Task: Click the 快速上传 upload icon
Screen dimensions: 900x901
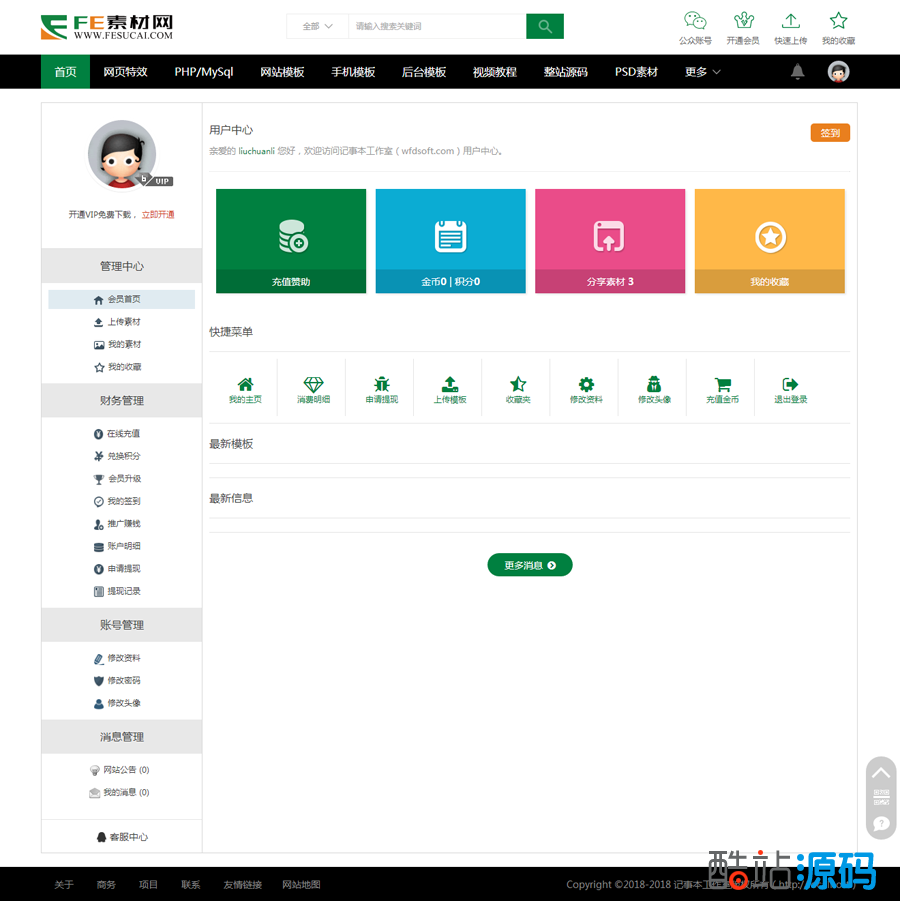Action: [790, 21]
